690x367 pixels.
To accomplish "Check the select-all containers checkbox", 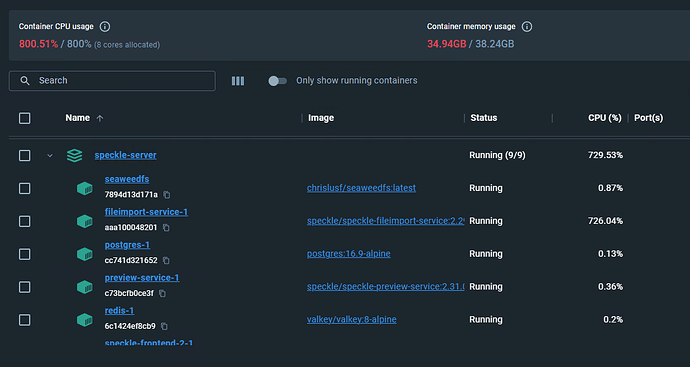I will click(x=25, y=118).
